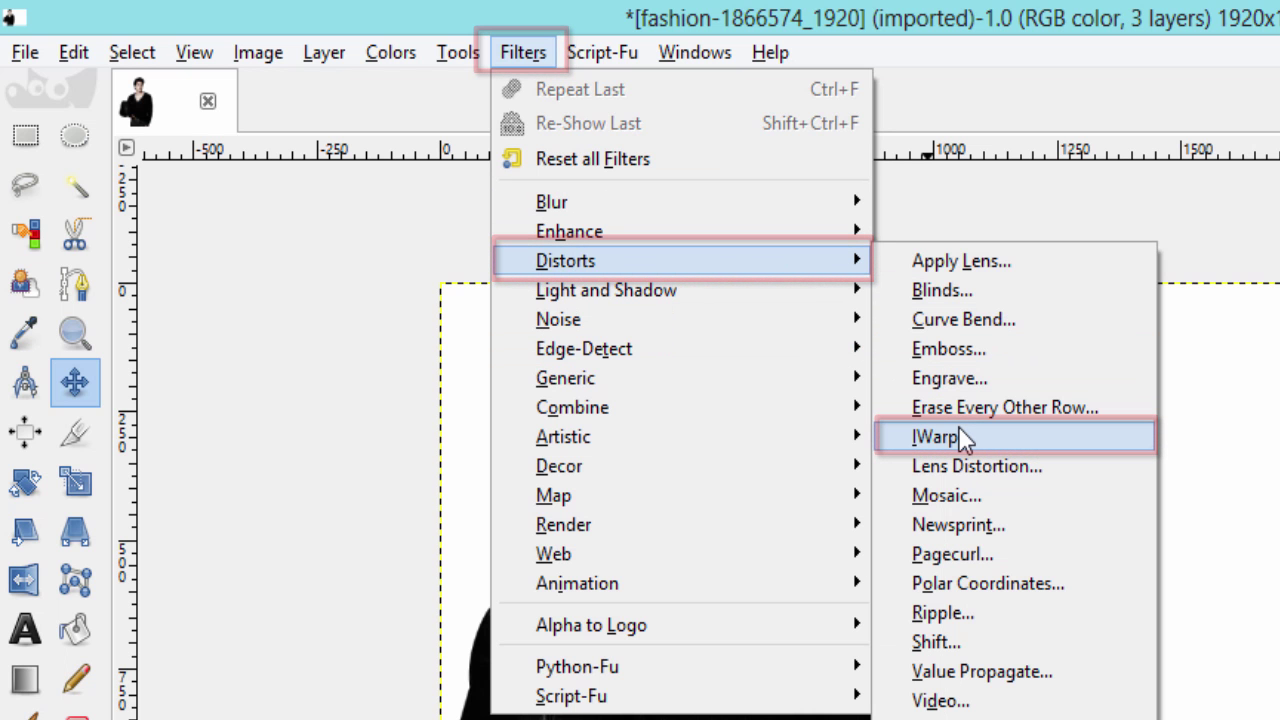The width and height of the screenshot is (1280, 720).
Task: Select the Rotate tool
Action: coord(25,482)
